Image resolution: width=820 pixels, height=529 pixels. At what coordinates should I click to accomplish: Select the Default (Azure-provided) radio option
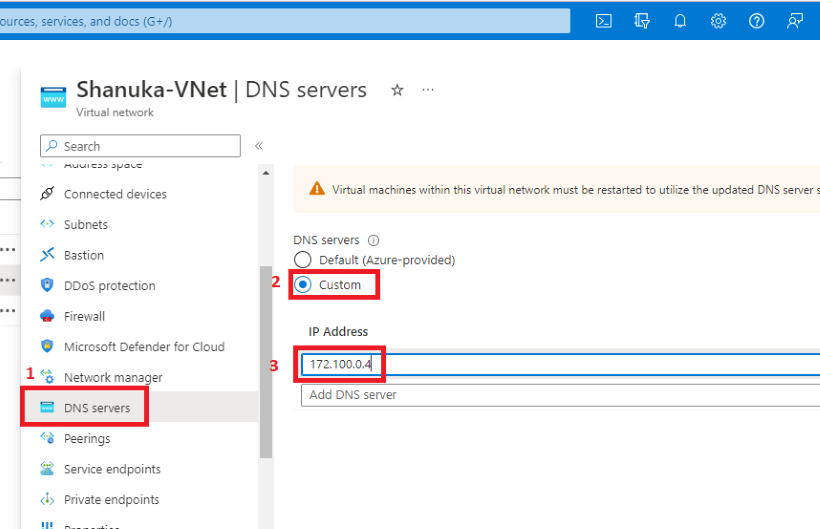(302, 259)
